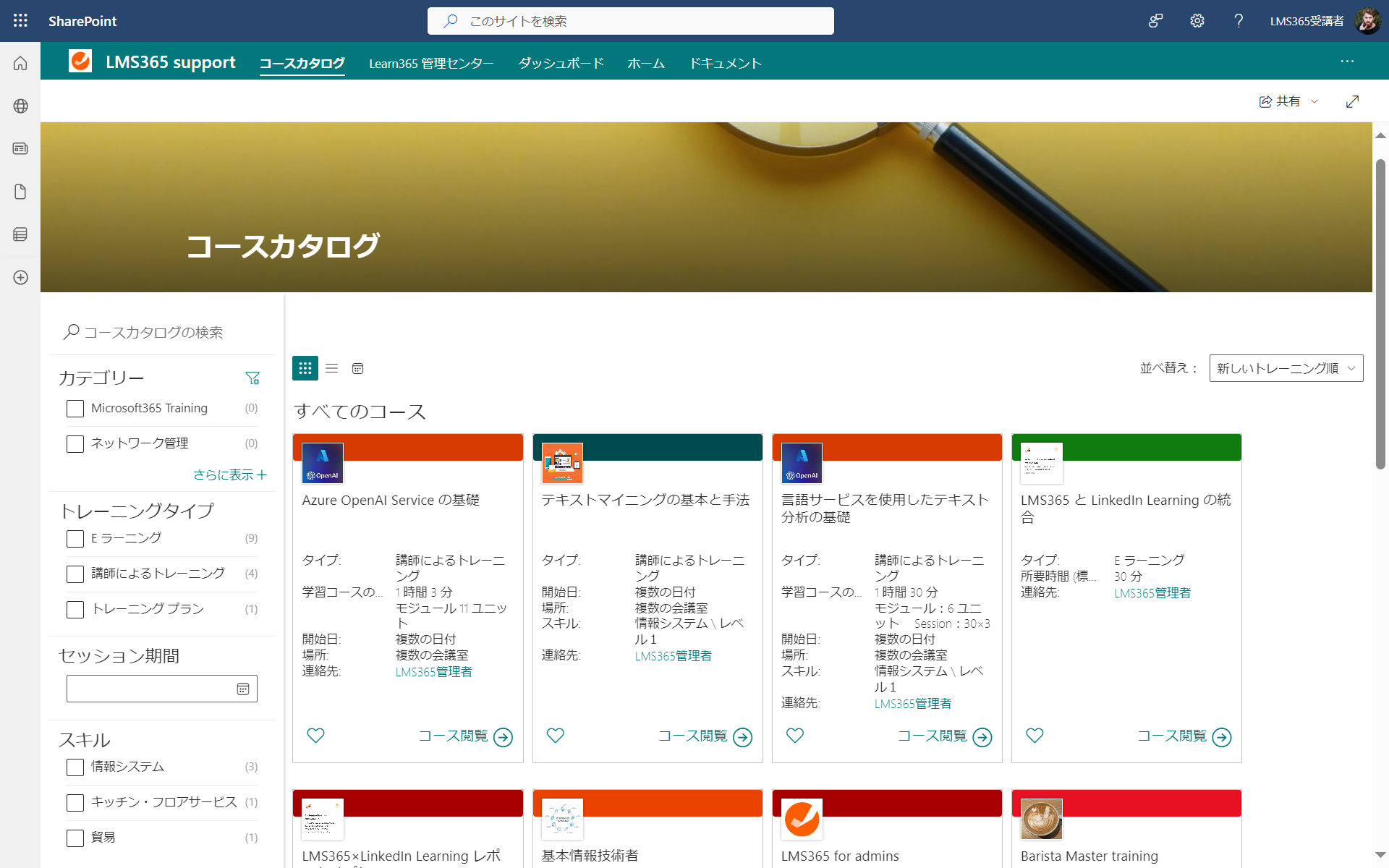Click the SharePoint site search box

tap(630, 21)
